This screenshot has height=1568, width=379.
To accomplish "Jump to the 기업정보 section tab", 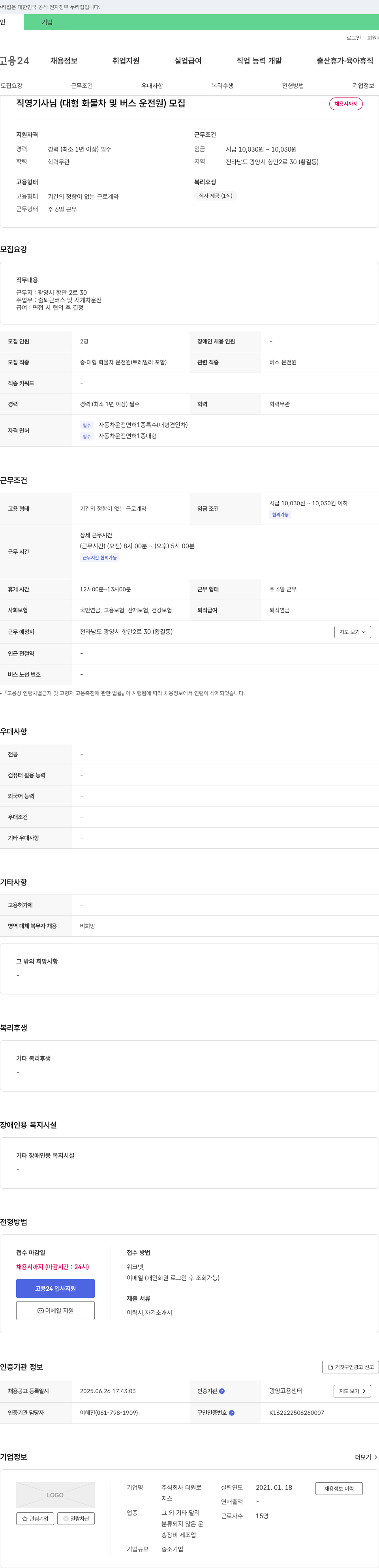I will (363, 86).
